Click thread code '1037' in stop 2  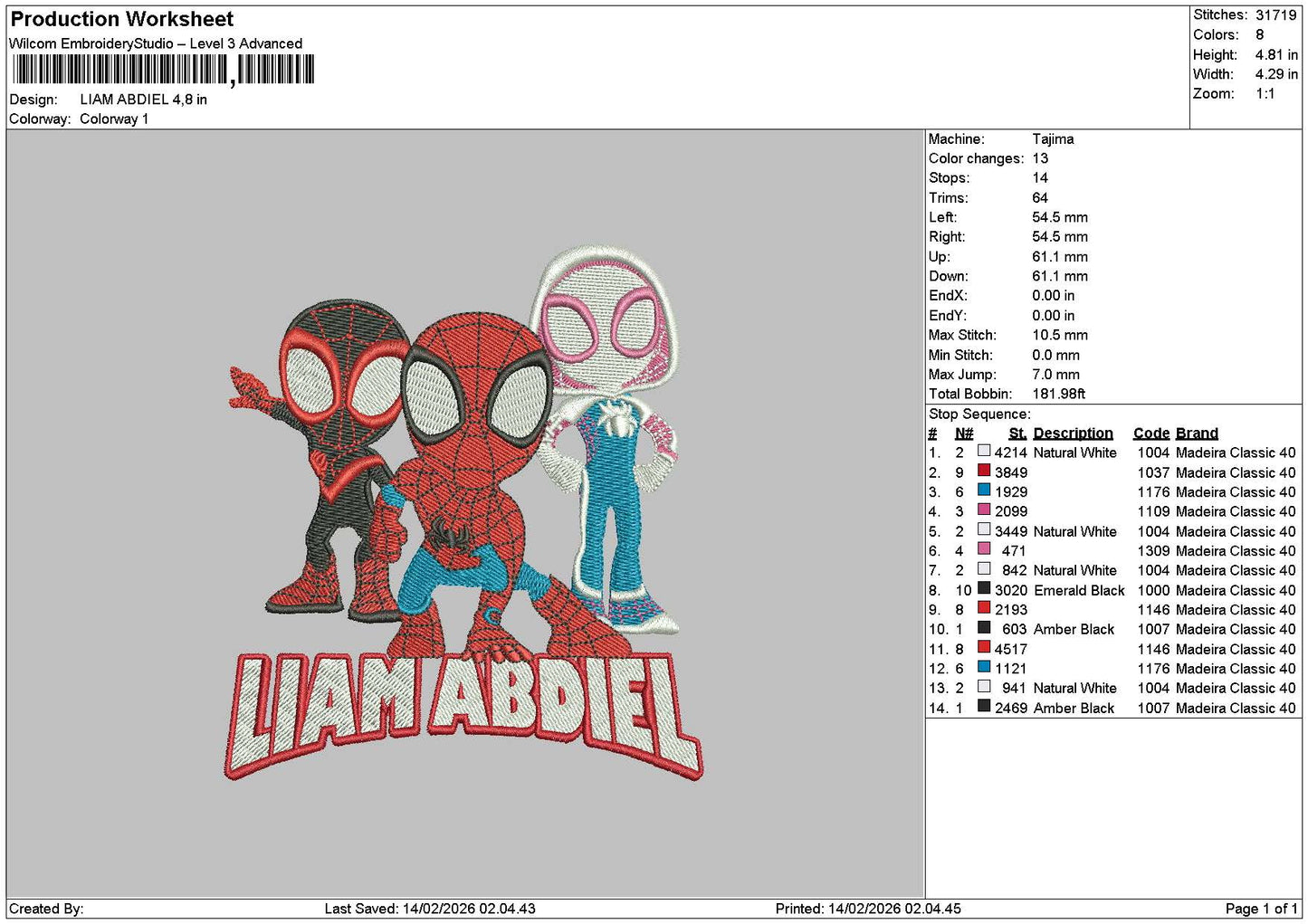1153,472
